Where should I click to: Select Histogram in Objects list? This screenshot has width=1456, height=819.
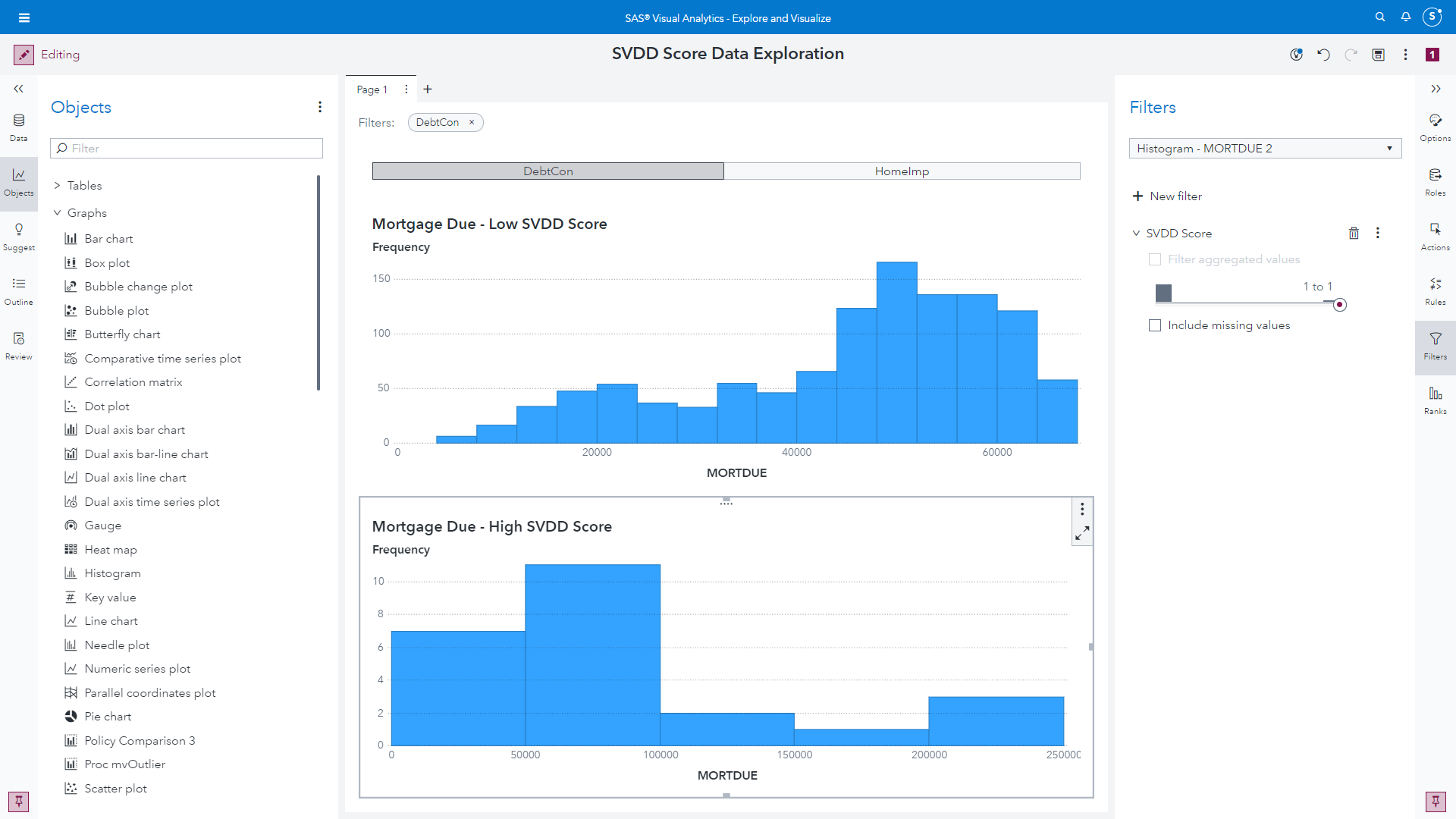112,573
